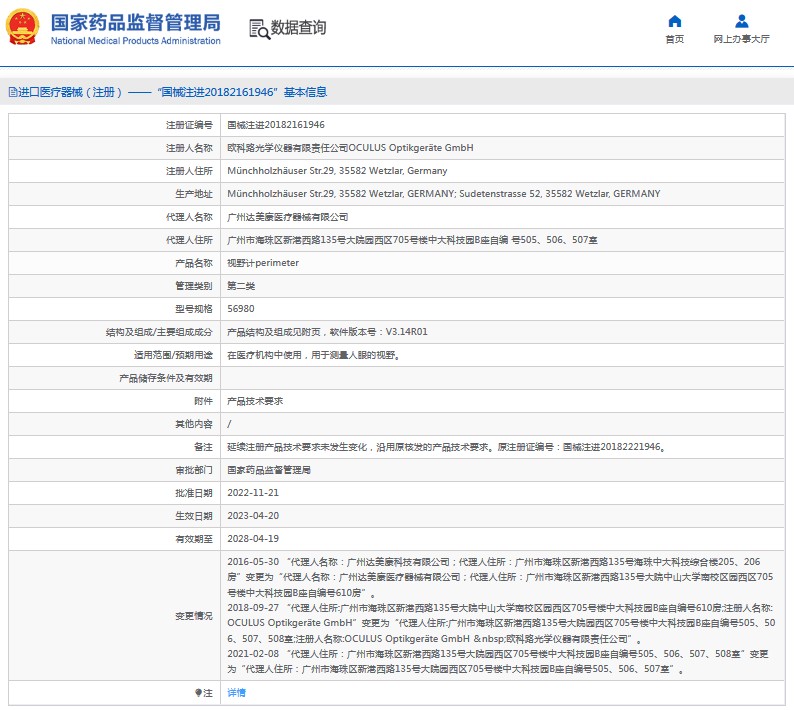Click the 结构及组成/主要组成成分 label

click(x=159, y=332)
